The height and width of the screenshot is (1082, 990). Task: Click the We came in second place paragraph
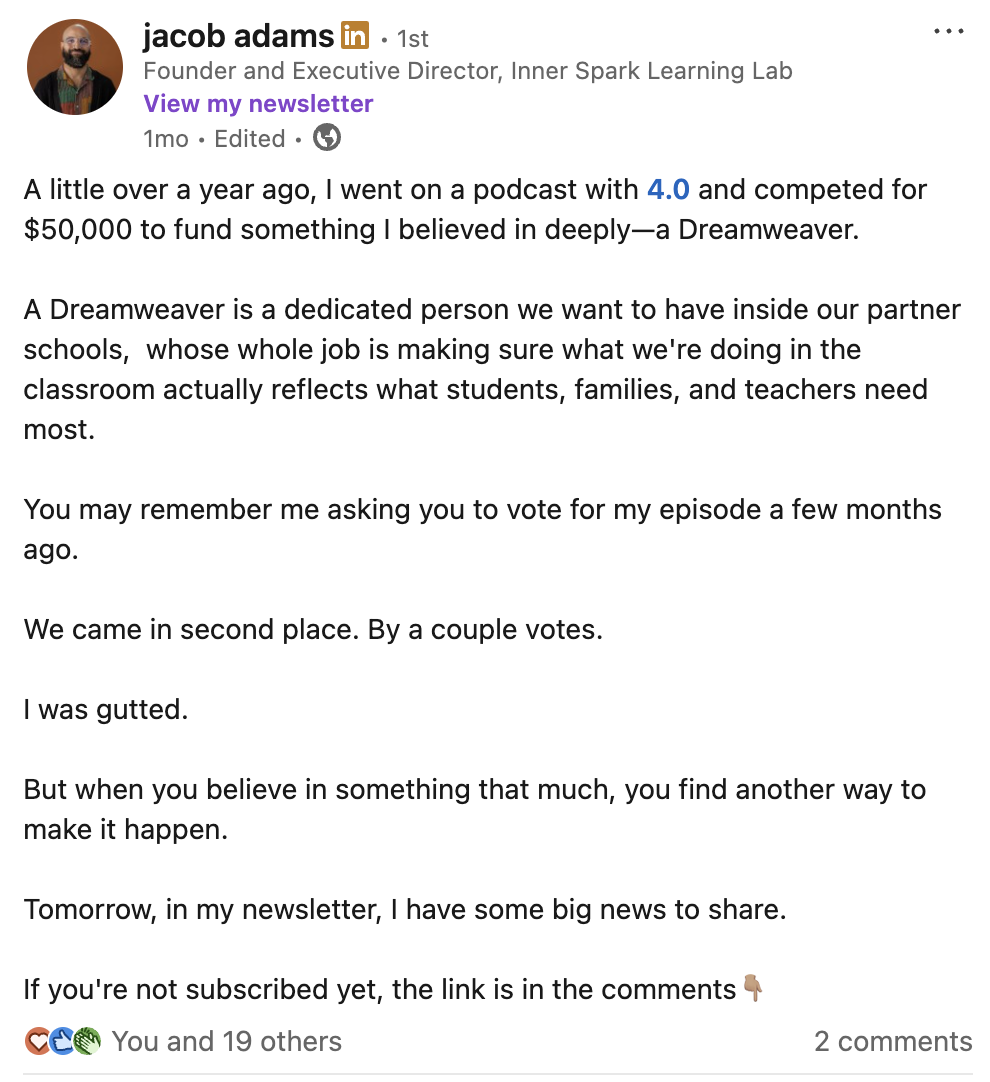click(x=313, y=629)
